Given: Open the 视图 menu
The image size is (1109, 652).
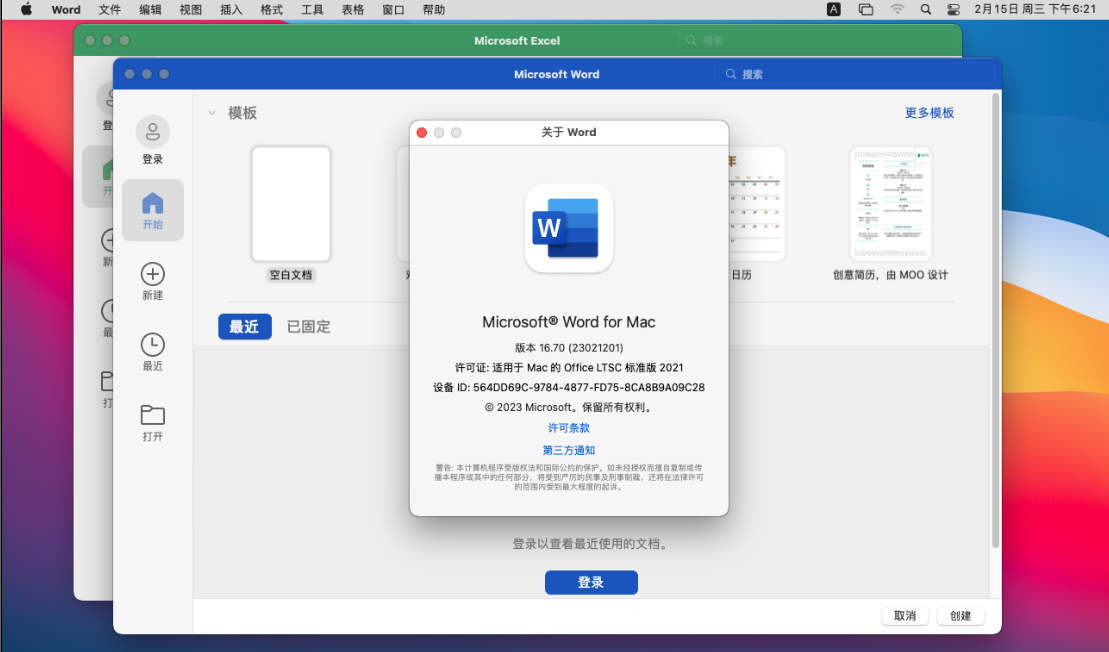Looking at the screenshot, I should 190,9.
